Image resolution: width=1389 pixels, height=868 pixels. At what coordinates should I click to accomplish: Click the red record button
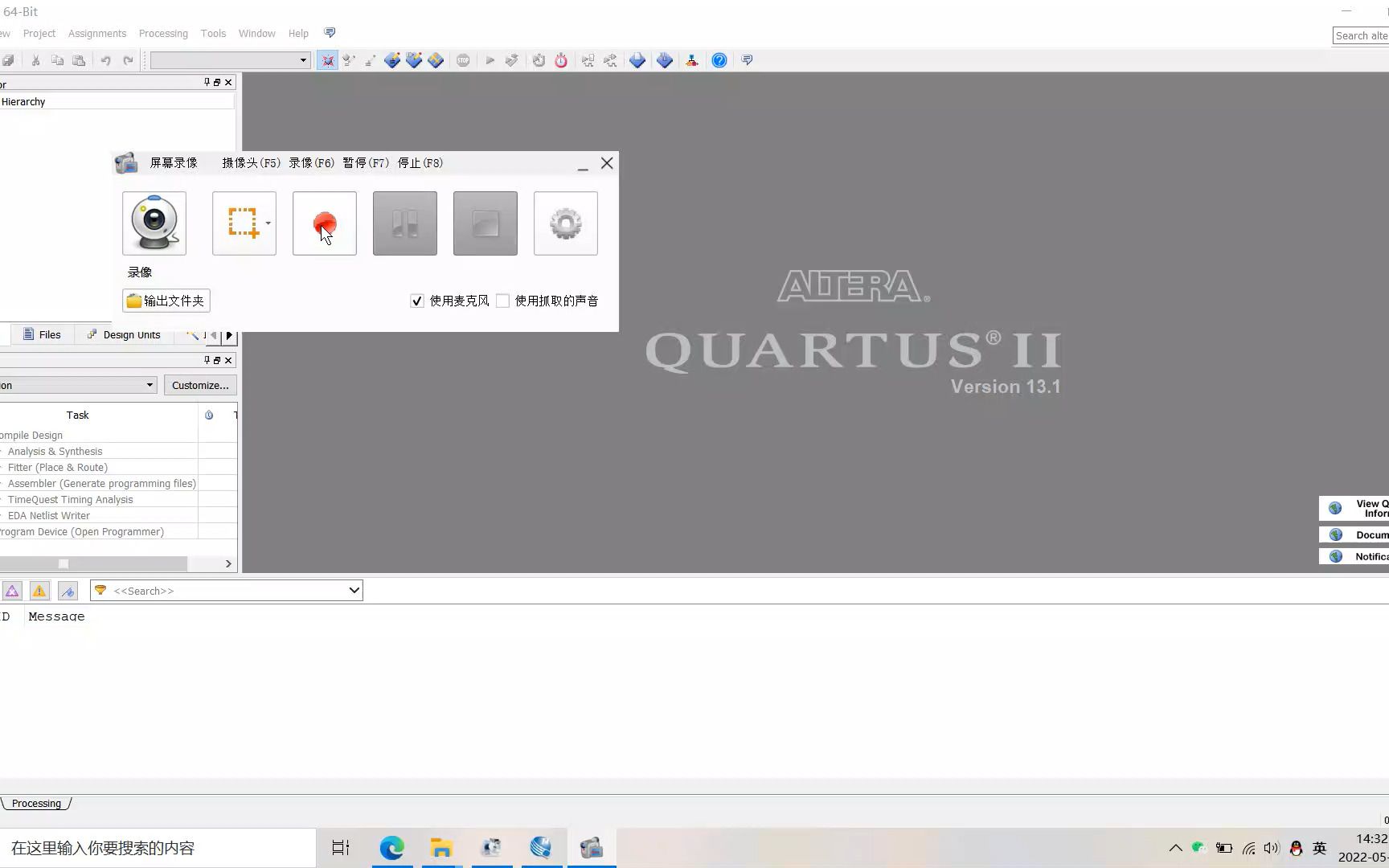324,223
